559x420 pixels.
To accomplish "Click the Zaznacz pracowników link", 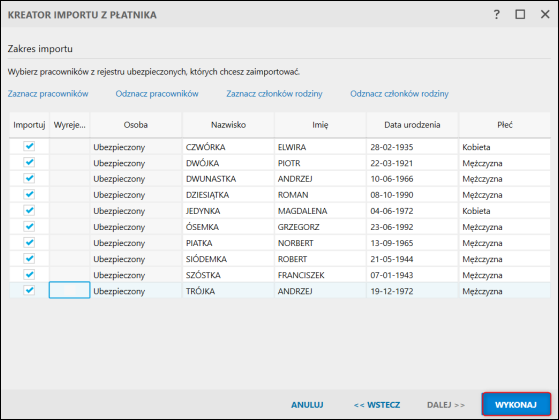I will (x=48, y=94).
